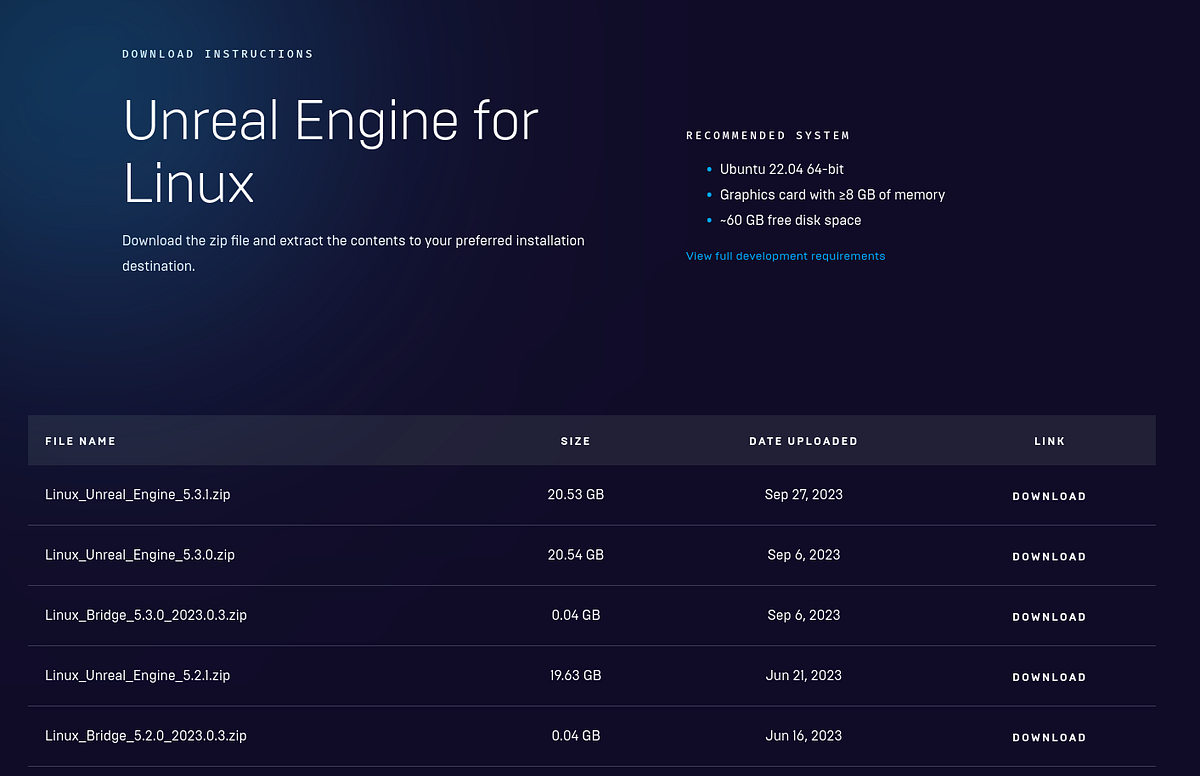Click the Jun 16, 2023 date cell
The height and width of the screenshot is (776, 1200).
[804, 735]
